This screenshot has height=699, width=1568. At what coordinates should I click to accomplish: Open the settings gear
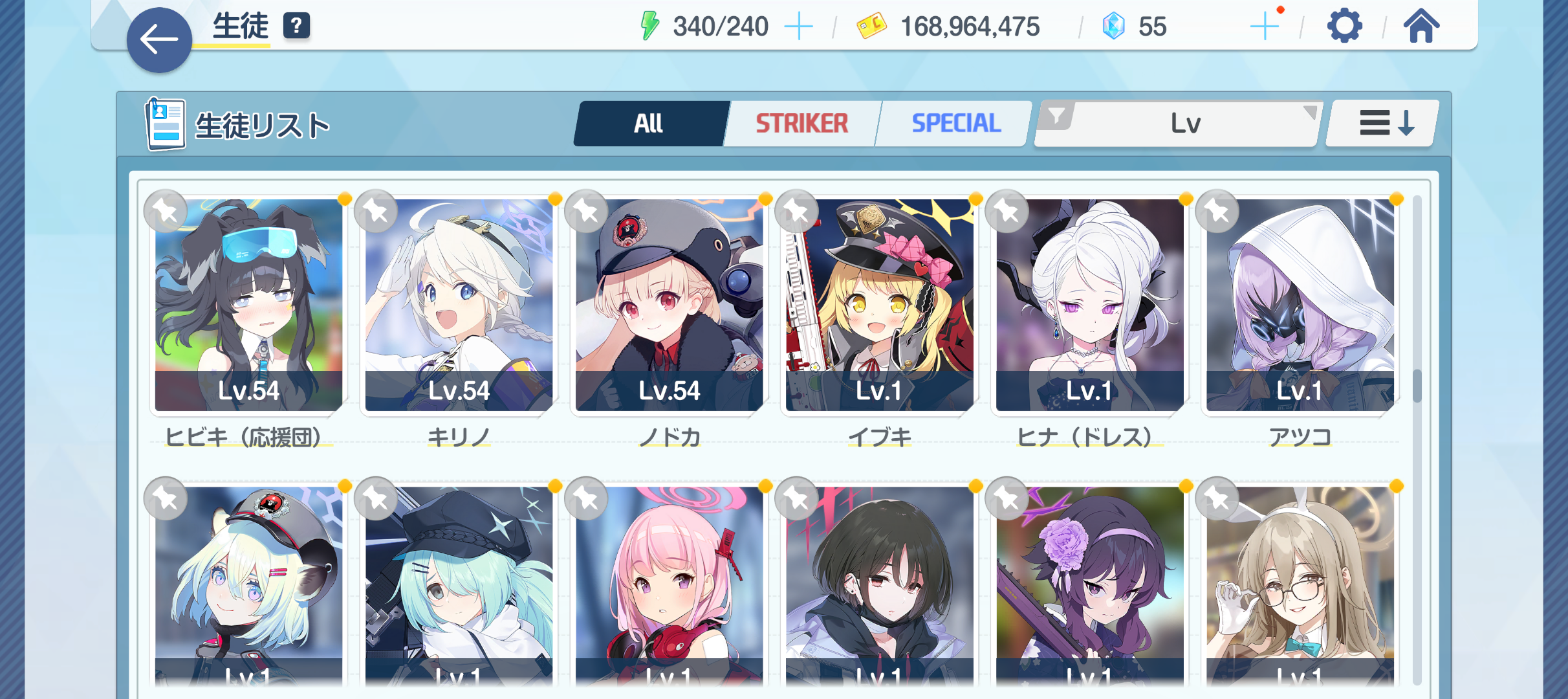coord(1344,27)
